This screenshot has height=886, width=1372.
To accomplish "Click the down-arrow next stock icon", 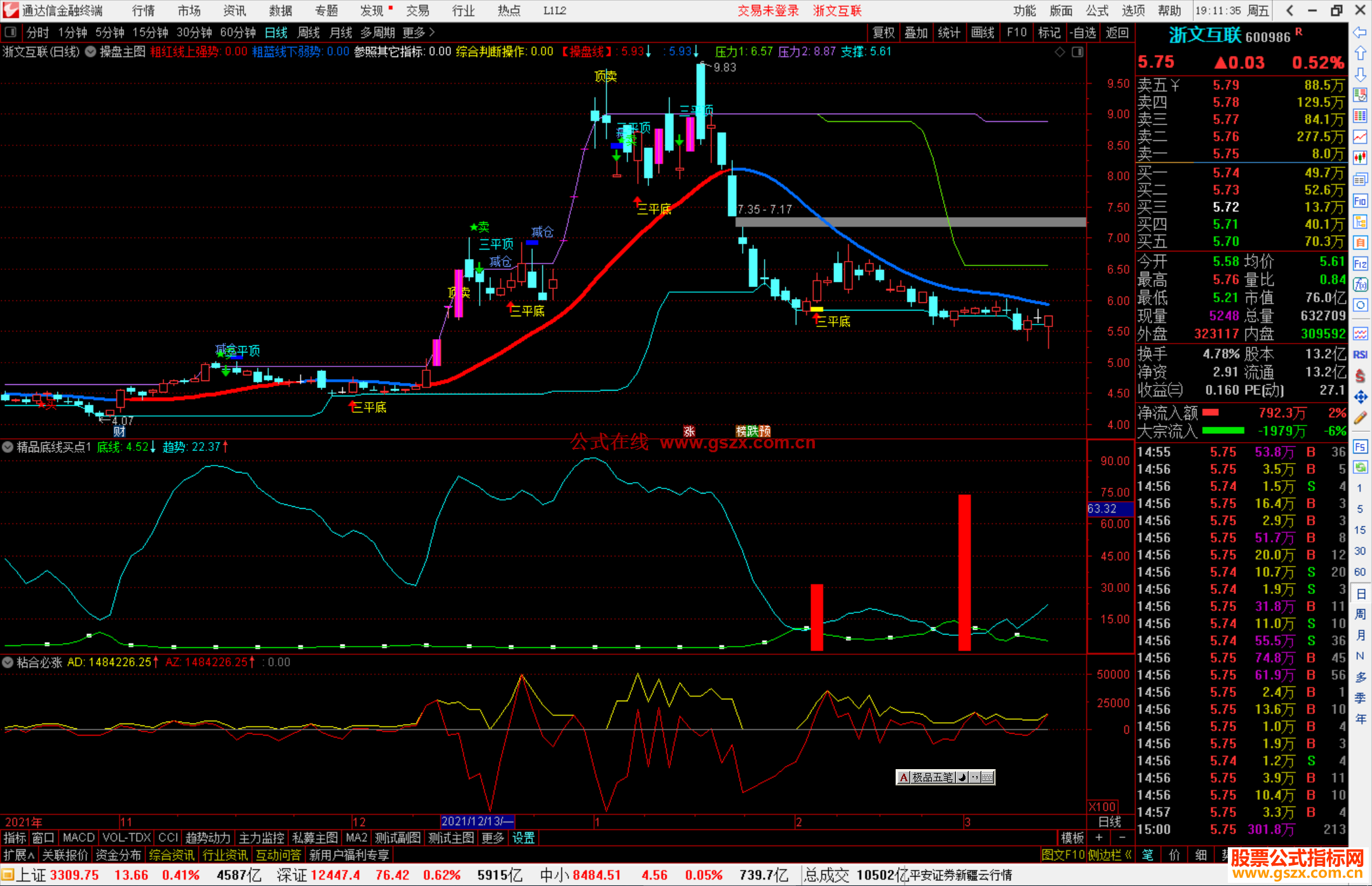I will point(1360,74).
